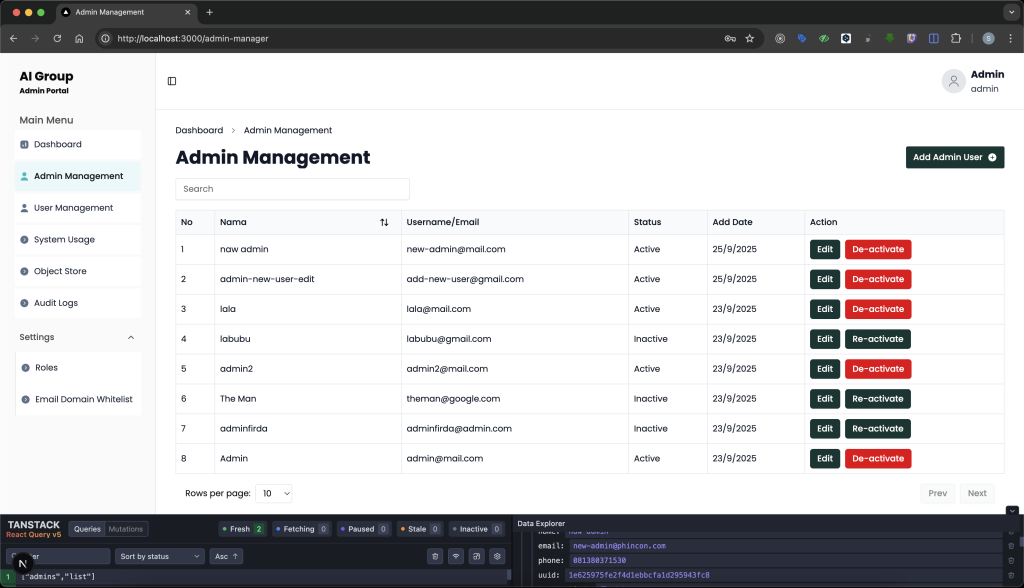Clear the query cache with the trash icon
Screen dimensions: 1024x588
pos(434,556)
